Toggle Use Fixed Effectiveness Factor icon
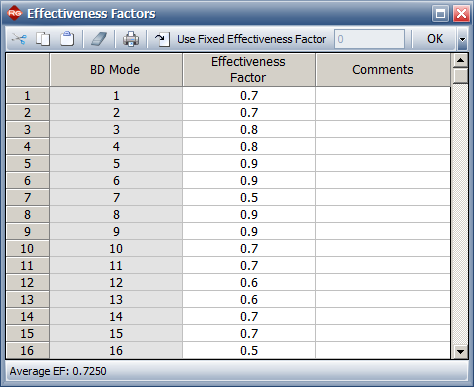Screen dimensions: 474x387 coord(162,39)
